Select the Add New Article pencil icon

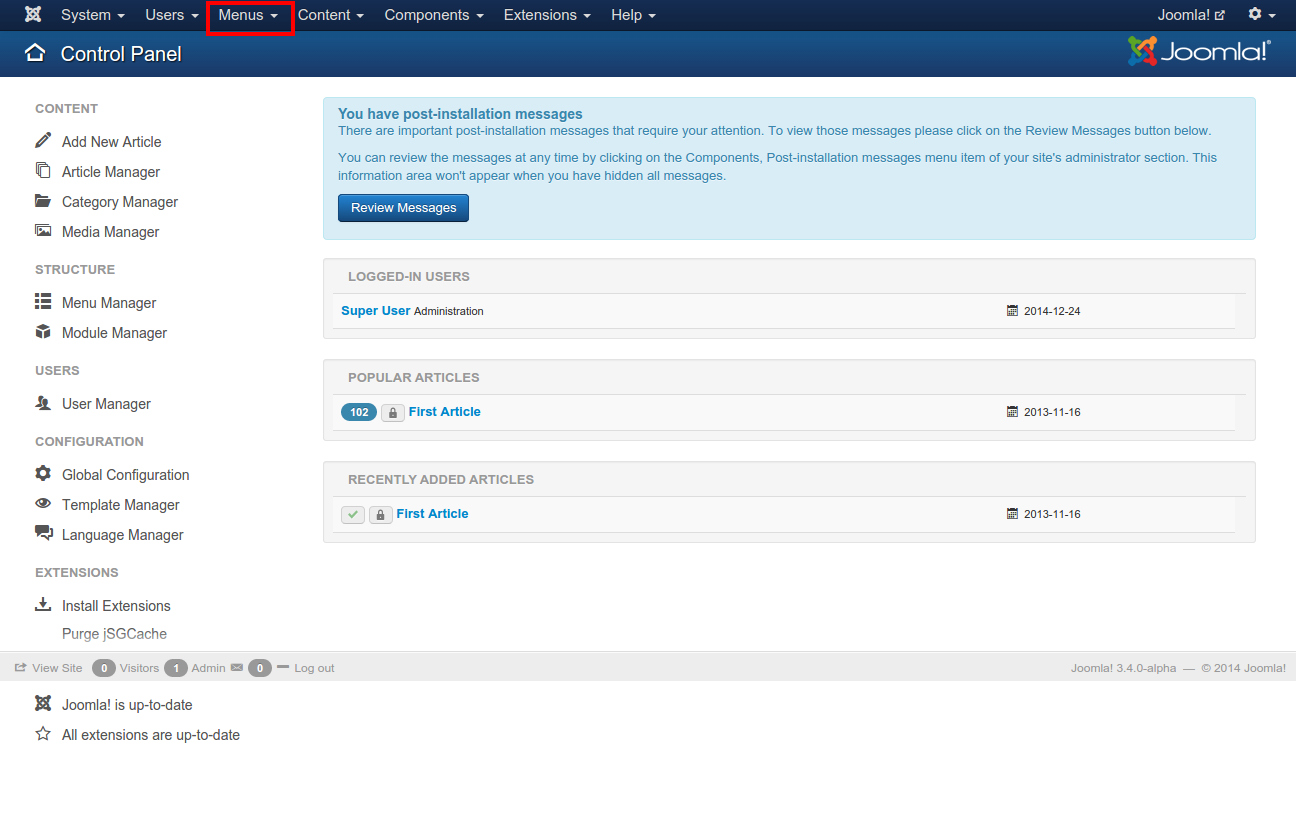[42, 141]
